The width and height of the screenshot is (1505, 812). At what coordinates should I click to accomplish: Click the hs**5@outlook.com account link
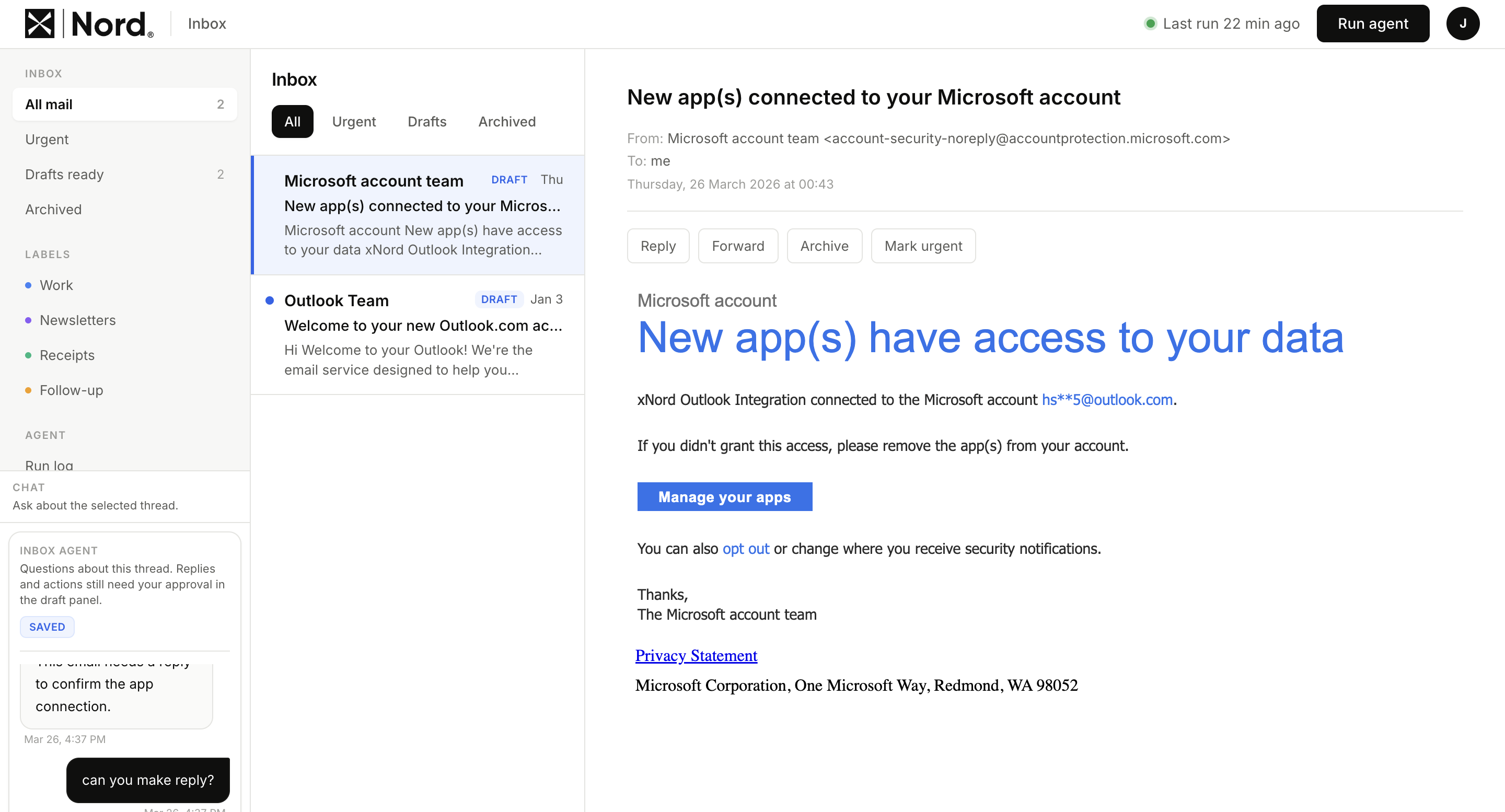pos(1107,400)
